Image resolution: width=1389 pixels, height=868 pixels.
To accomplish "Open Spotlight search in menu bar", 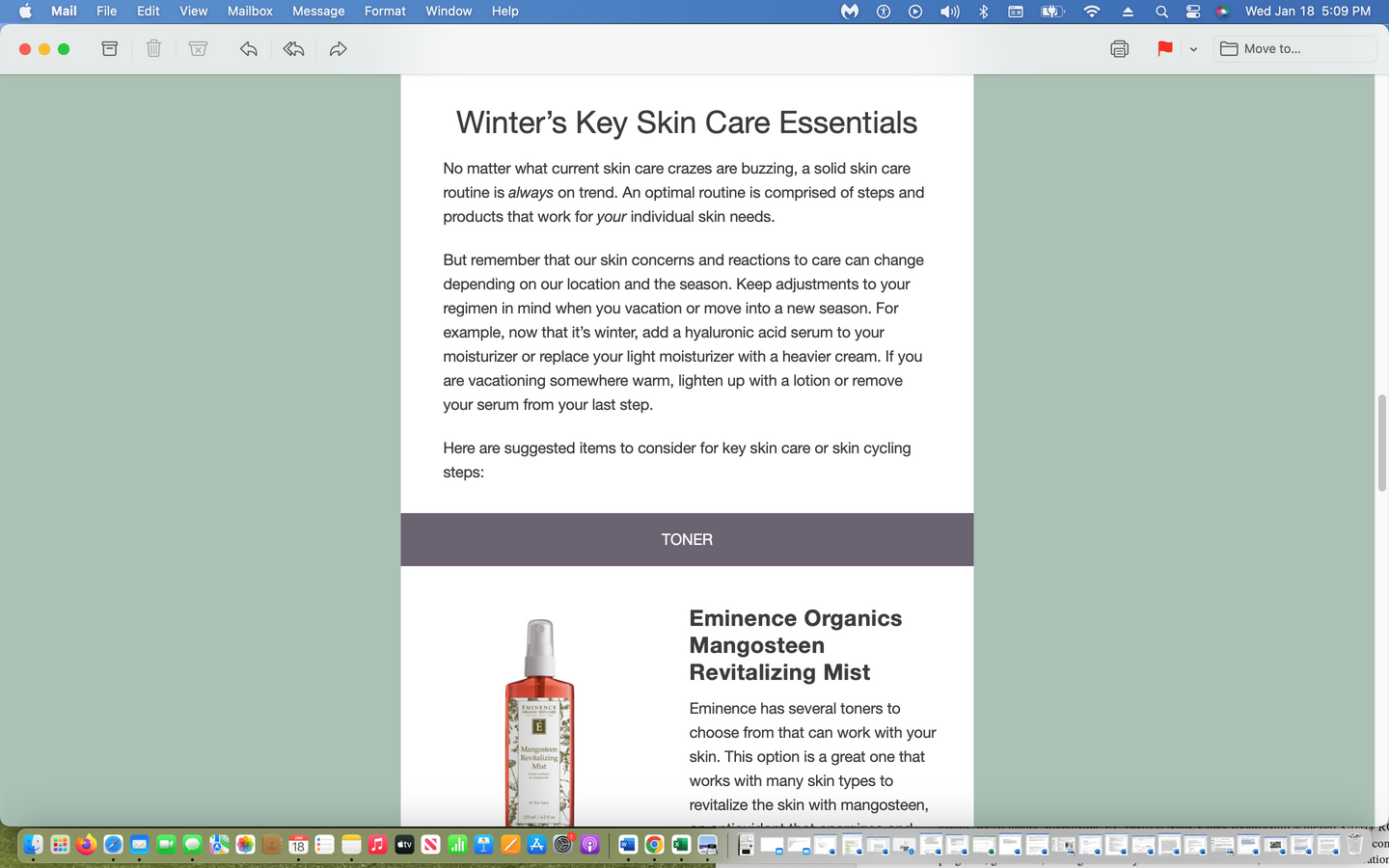I will [1161, 12].
